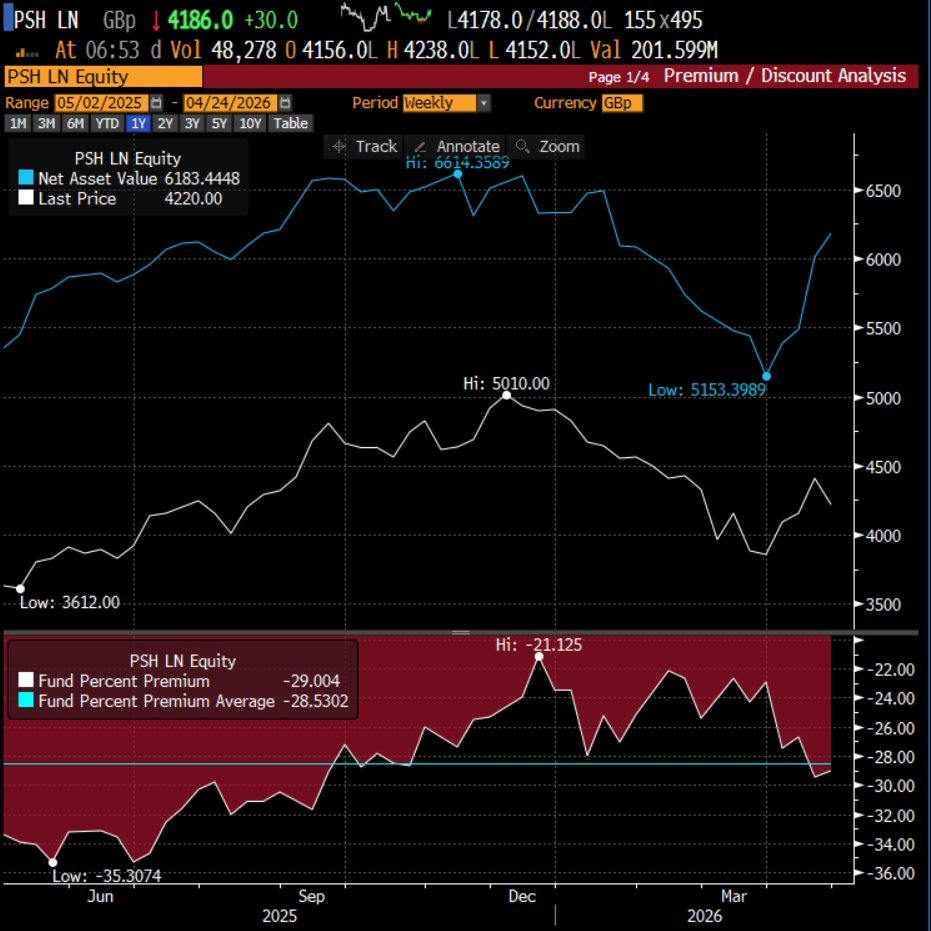Edit the end date 04/24/2026 field
This screenshot has width=931, height=931.
[230, 103]
